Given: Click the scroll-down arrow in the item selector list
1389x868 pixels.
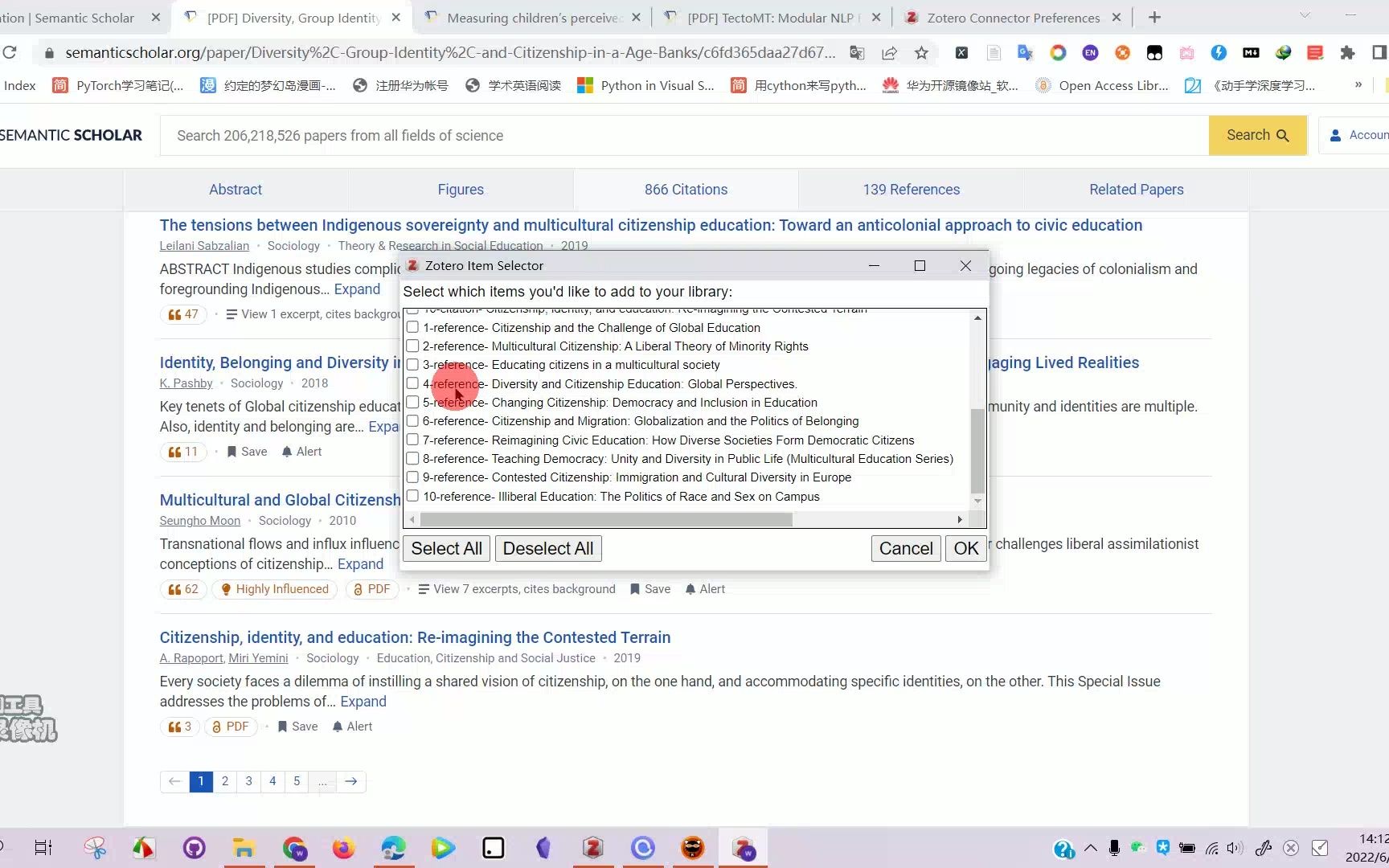Looking at the screenshot, I should 977,501.
